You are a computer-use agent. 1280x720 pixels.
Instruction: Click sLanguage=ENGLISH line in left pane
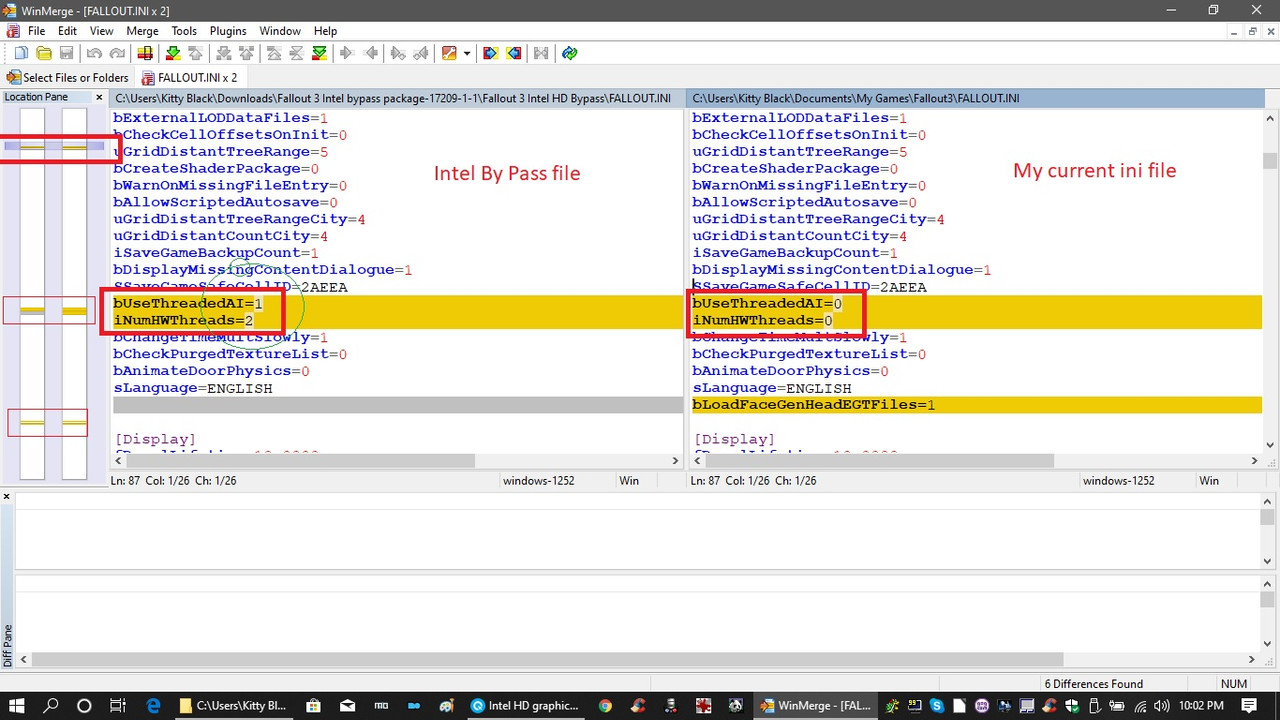(x=193, y=388)
